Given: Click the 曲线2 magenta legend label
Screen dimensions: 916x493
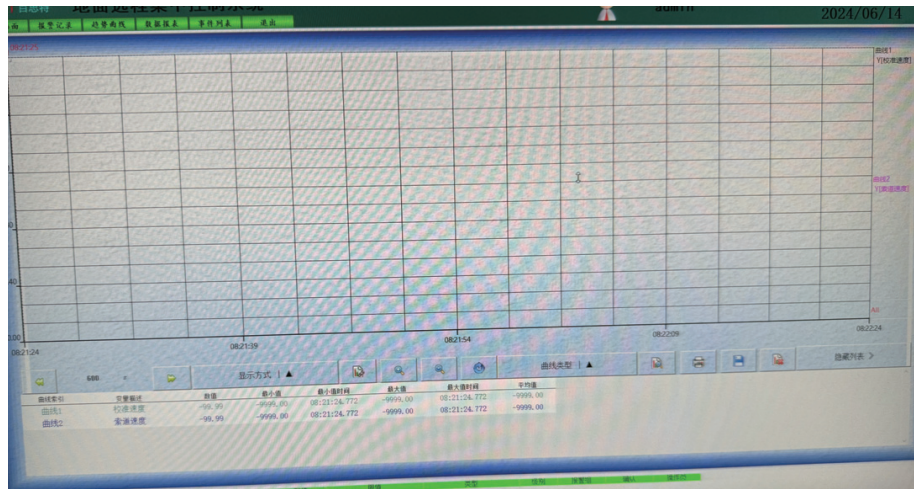Looking at the screenshot, I should coord(882,179).
